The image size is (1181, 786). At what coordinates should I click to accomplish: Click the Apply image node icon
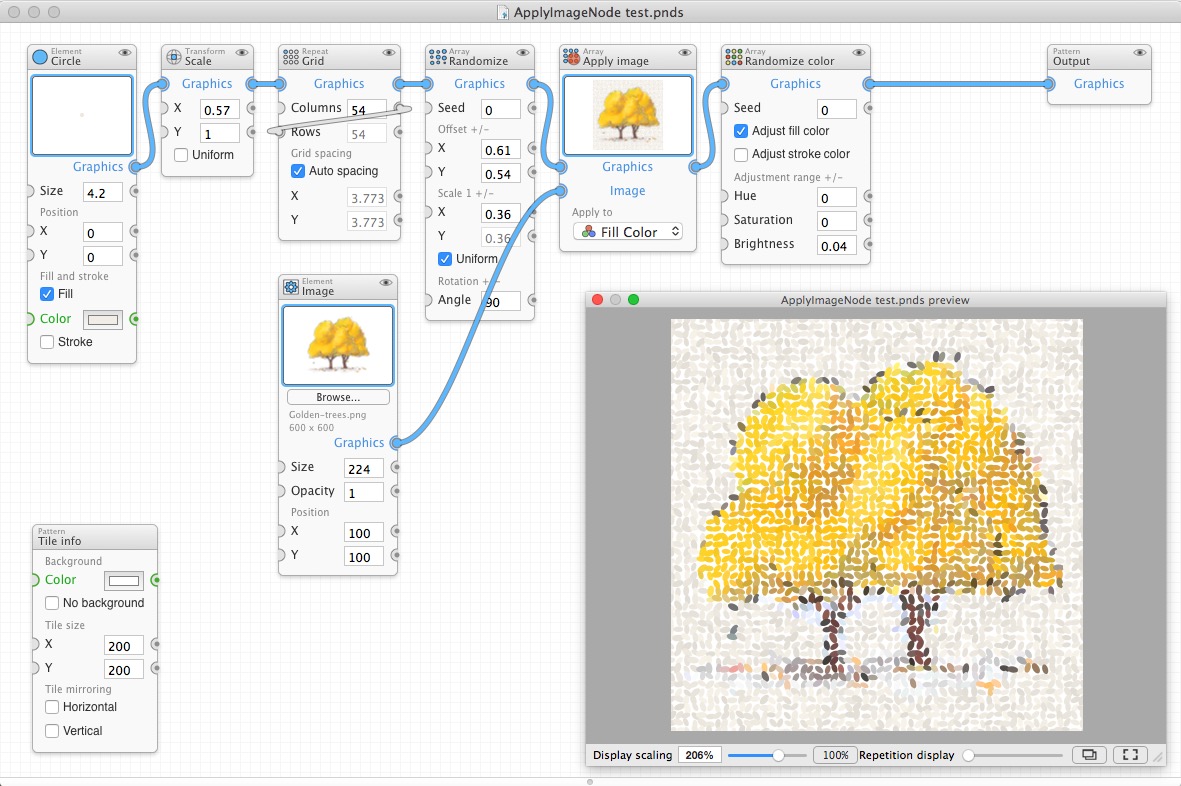click(570, 57)
